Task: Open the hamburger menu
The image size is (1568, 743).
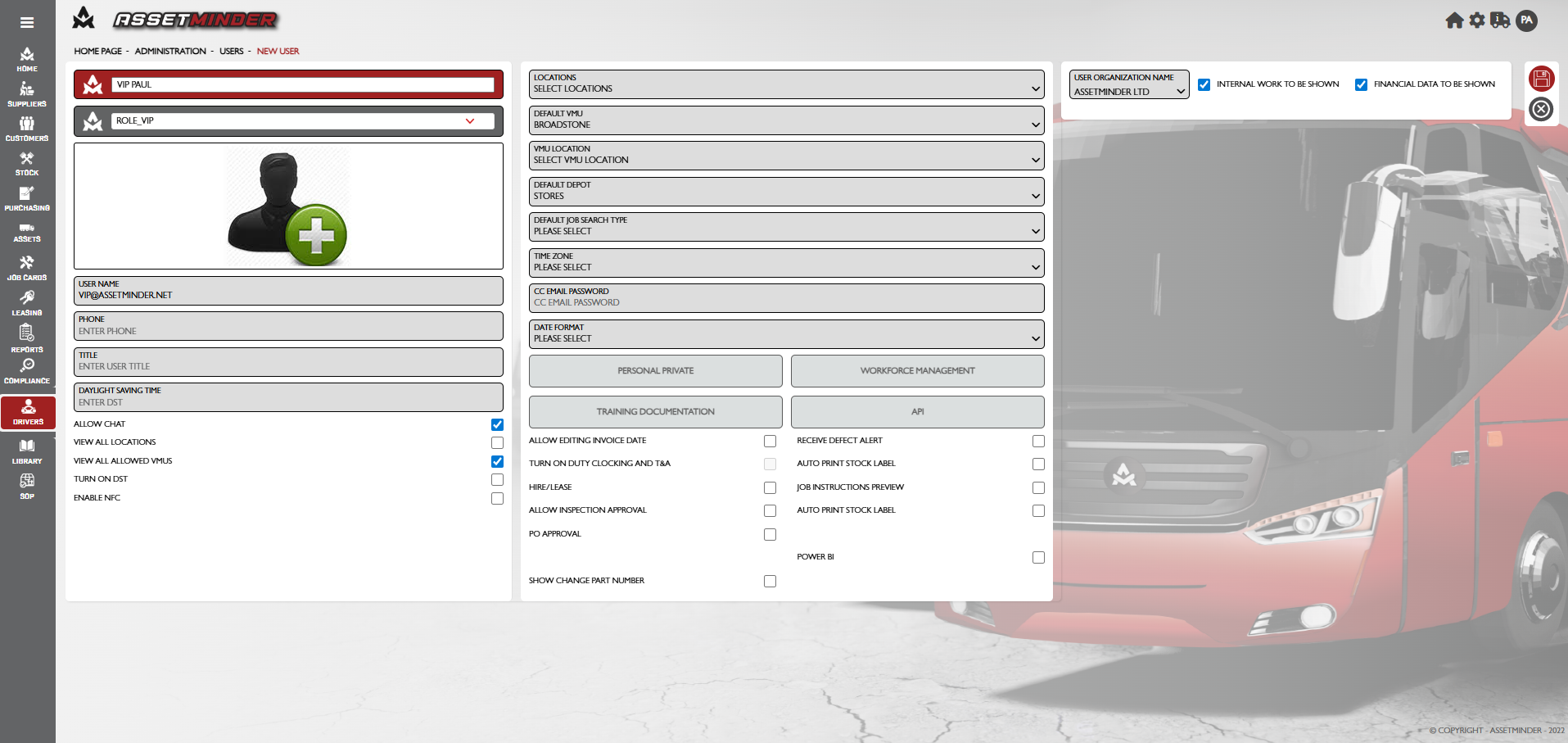Action: point(27,23)
